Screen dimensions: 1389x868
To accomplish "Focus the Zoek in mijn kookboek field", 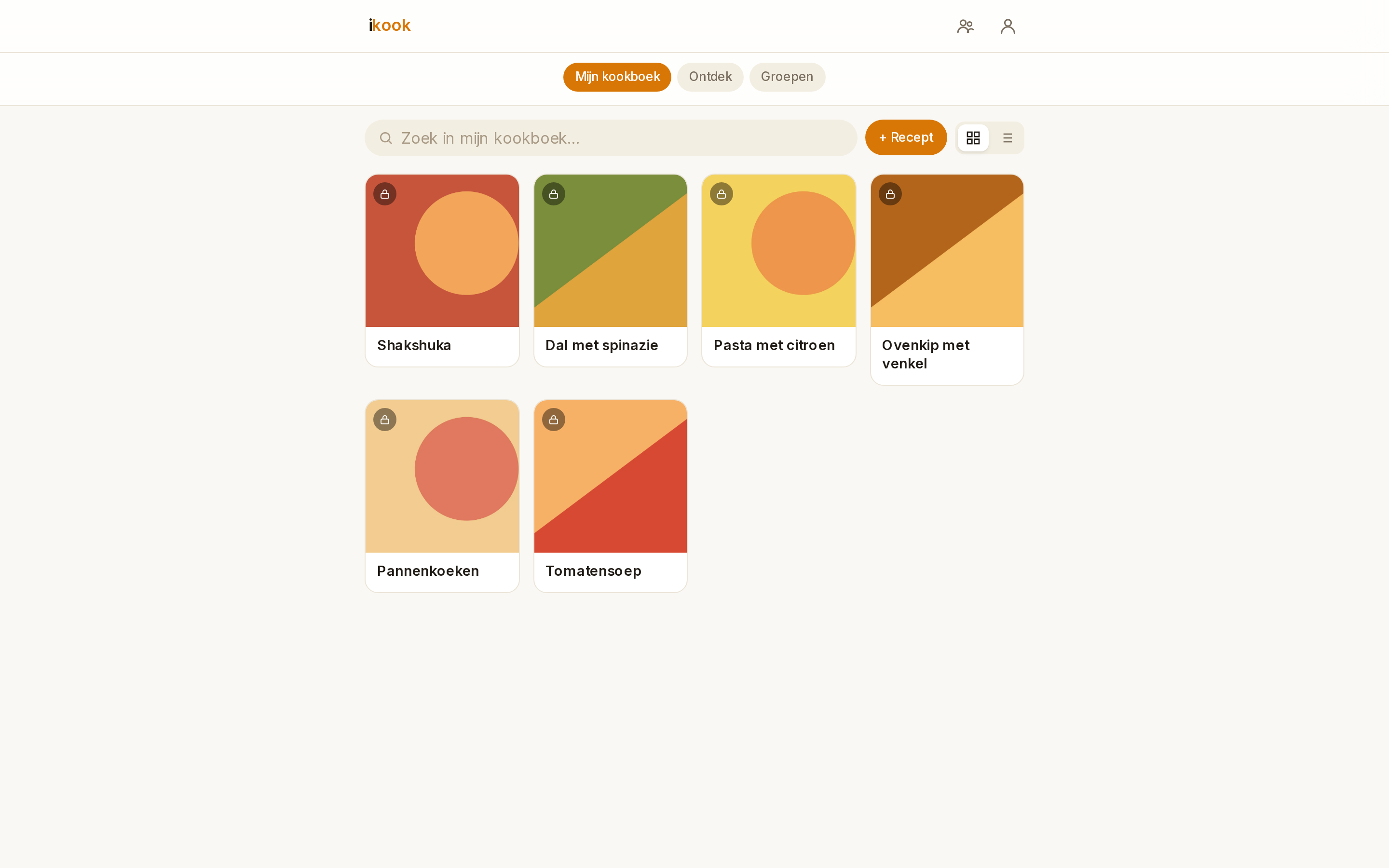I will pyautogui.click(x=611, y=138).
